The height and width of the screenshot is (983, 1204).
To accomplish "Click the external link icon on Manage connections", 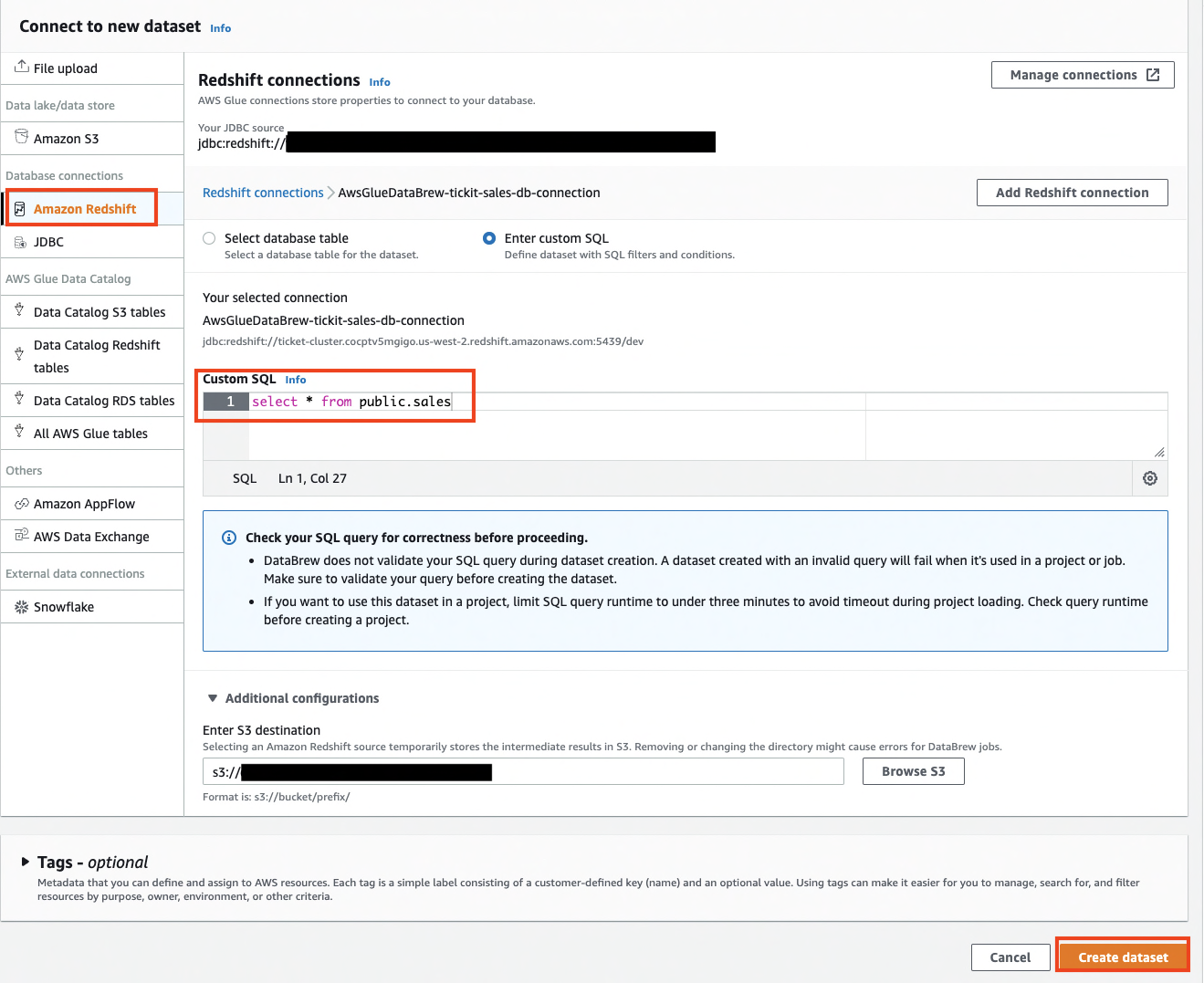I will pyautogui.click(x=1153, y=75).
